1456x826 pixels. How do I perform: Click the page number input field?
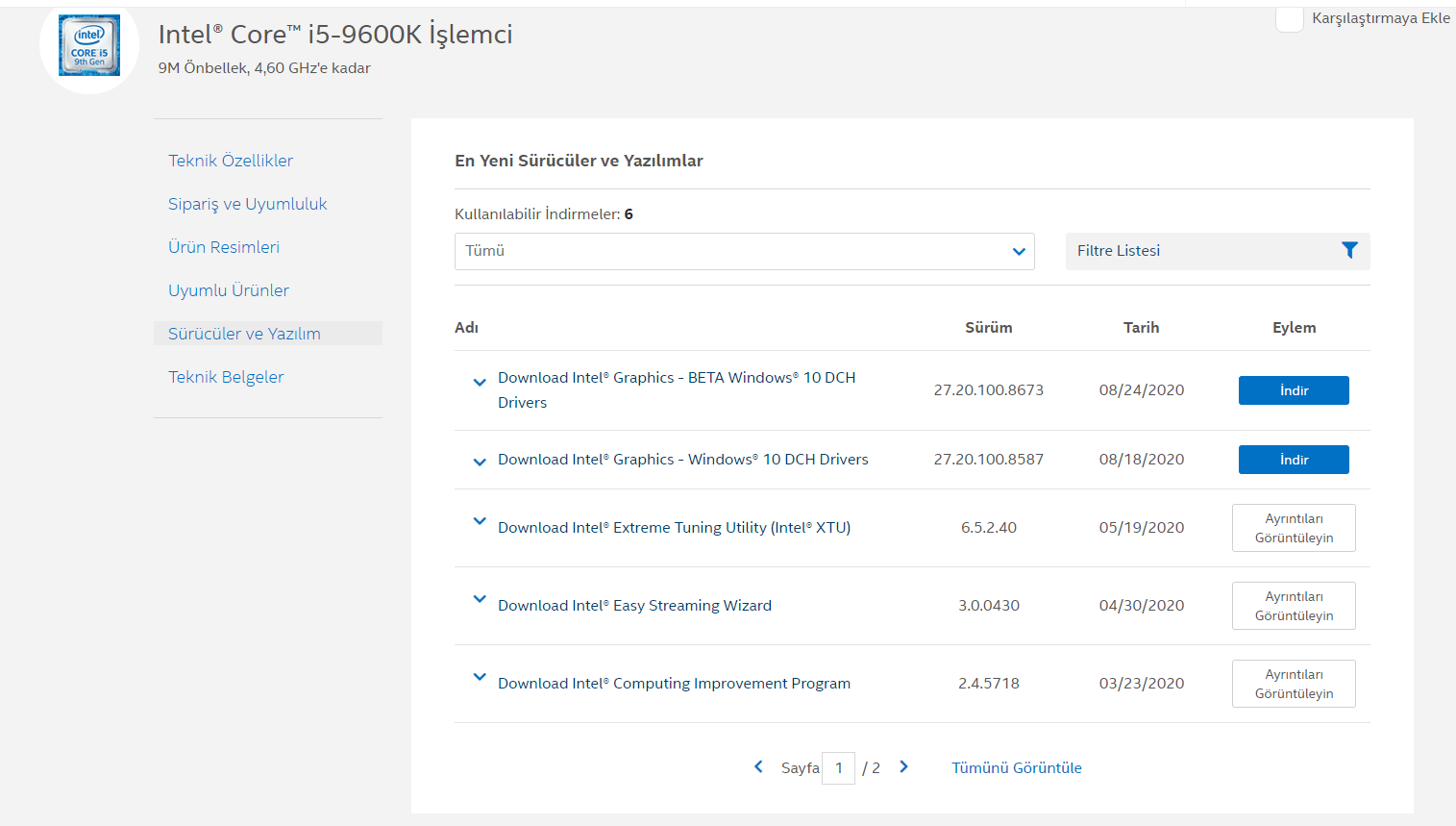[839, 767]
